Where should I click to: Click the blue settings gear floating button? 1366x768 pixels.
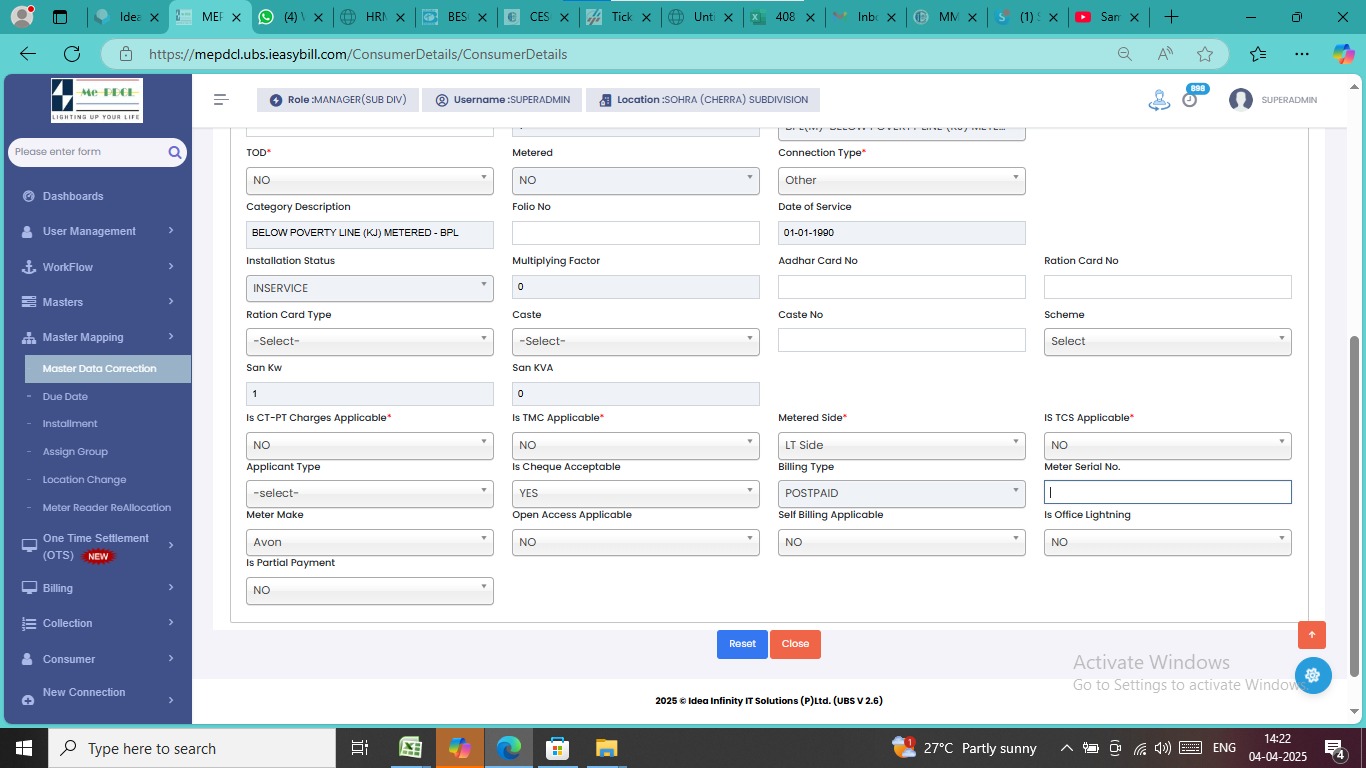[x=1312, y=675]
